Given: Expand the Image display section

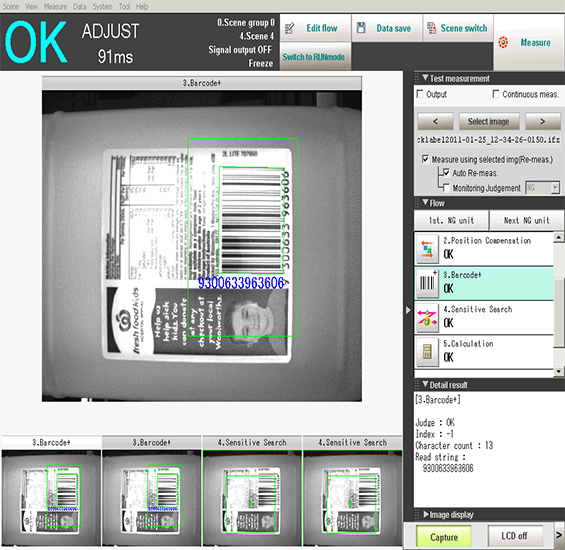Looking at the screenshot, I should tap(426, 514).
